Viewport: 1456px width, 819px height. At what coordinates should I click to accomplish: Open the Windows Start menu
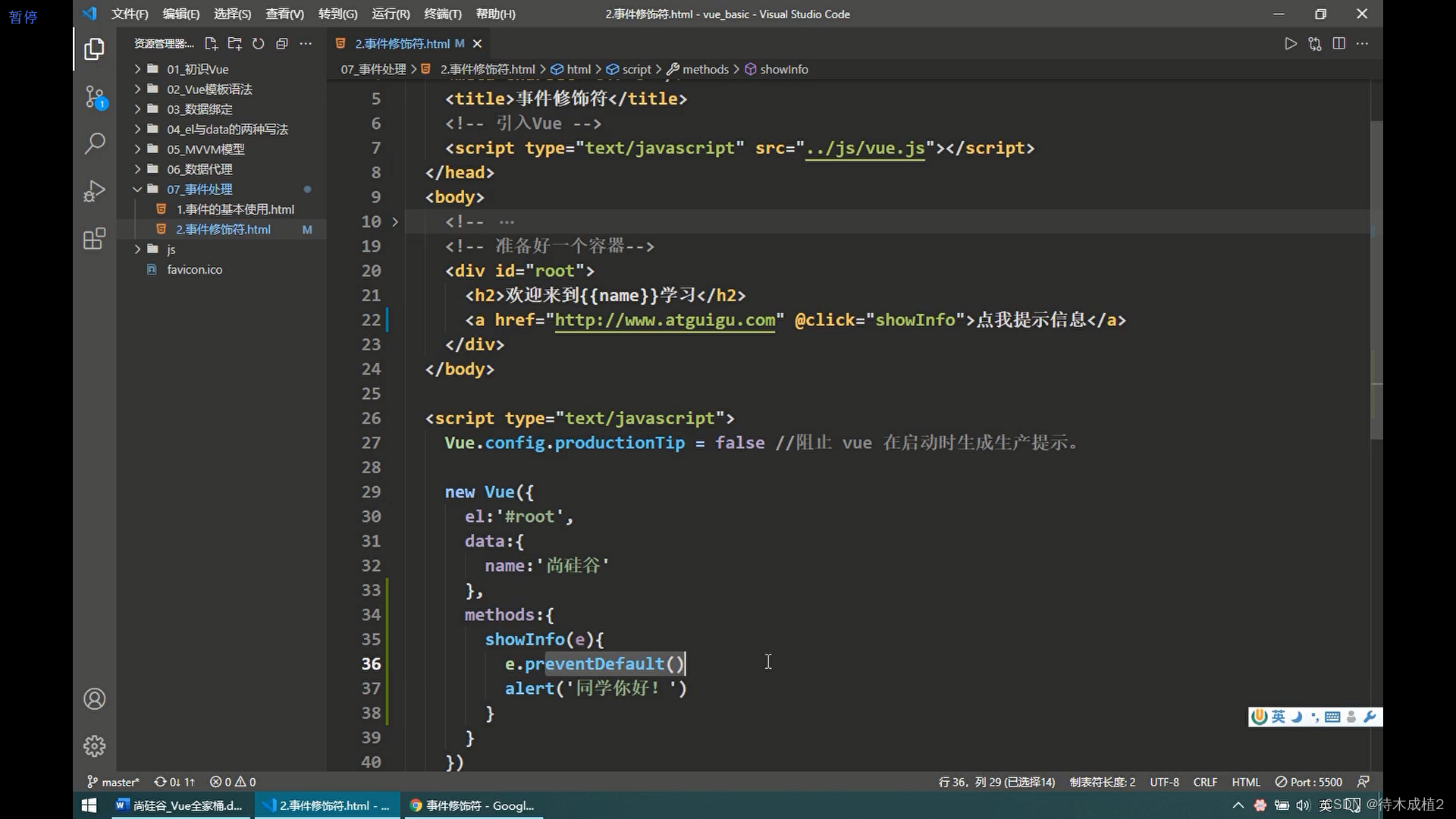click(x=89, y=805)
